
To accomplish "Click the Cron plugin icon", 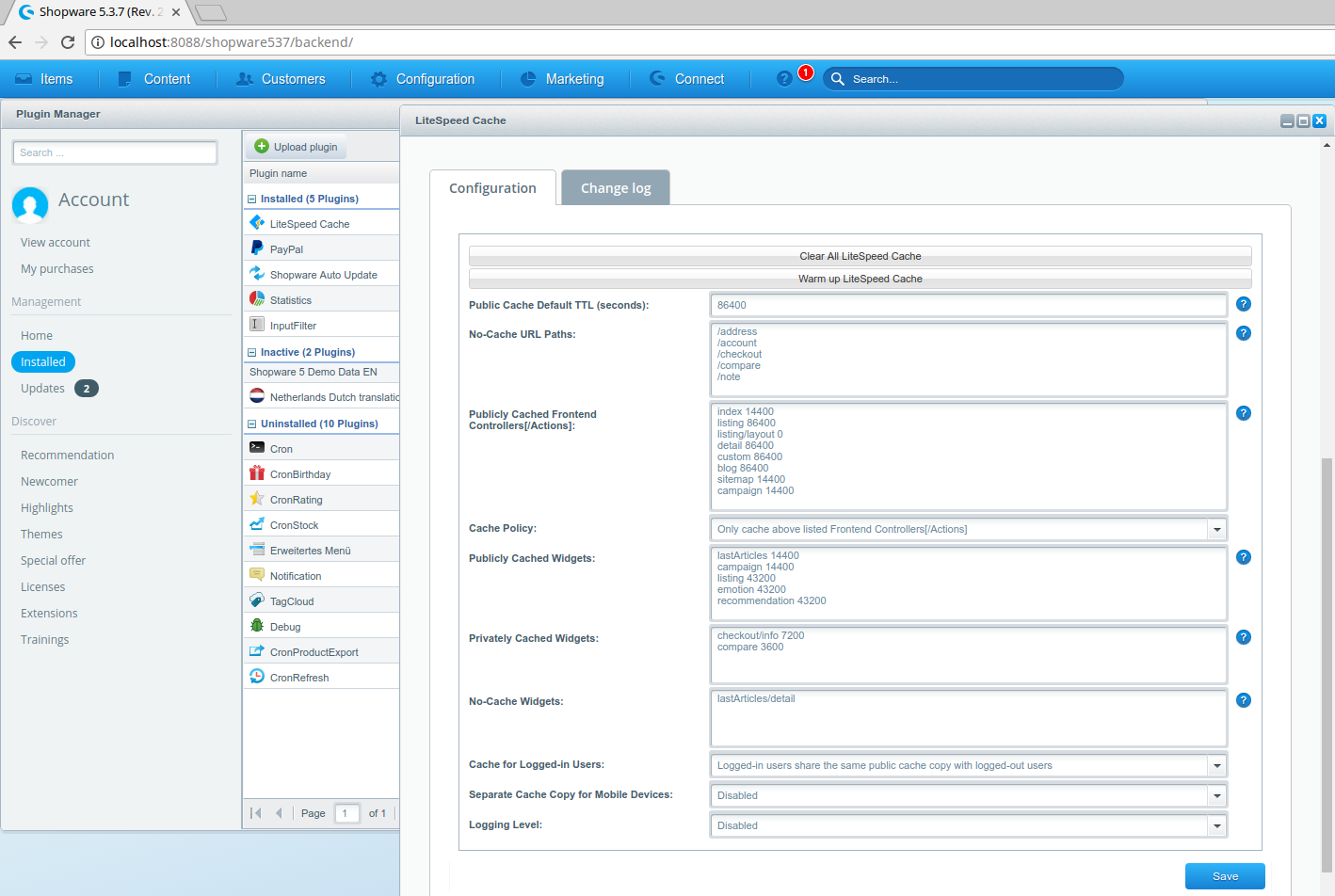I will pyautogui.click(x=257, y=448).
